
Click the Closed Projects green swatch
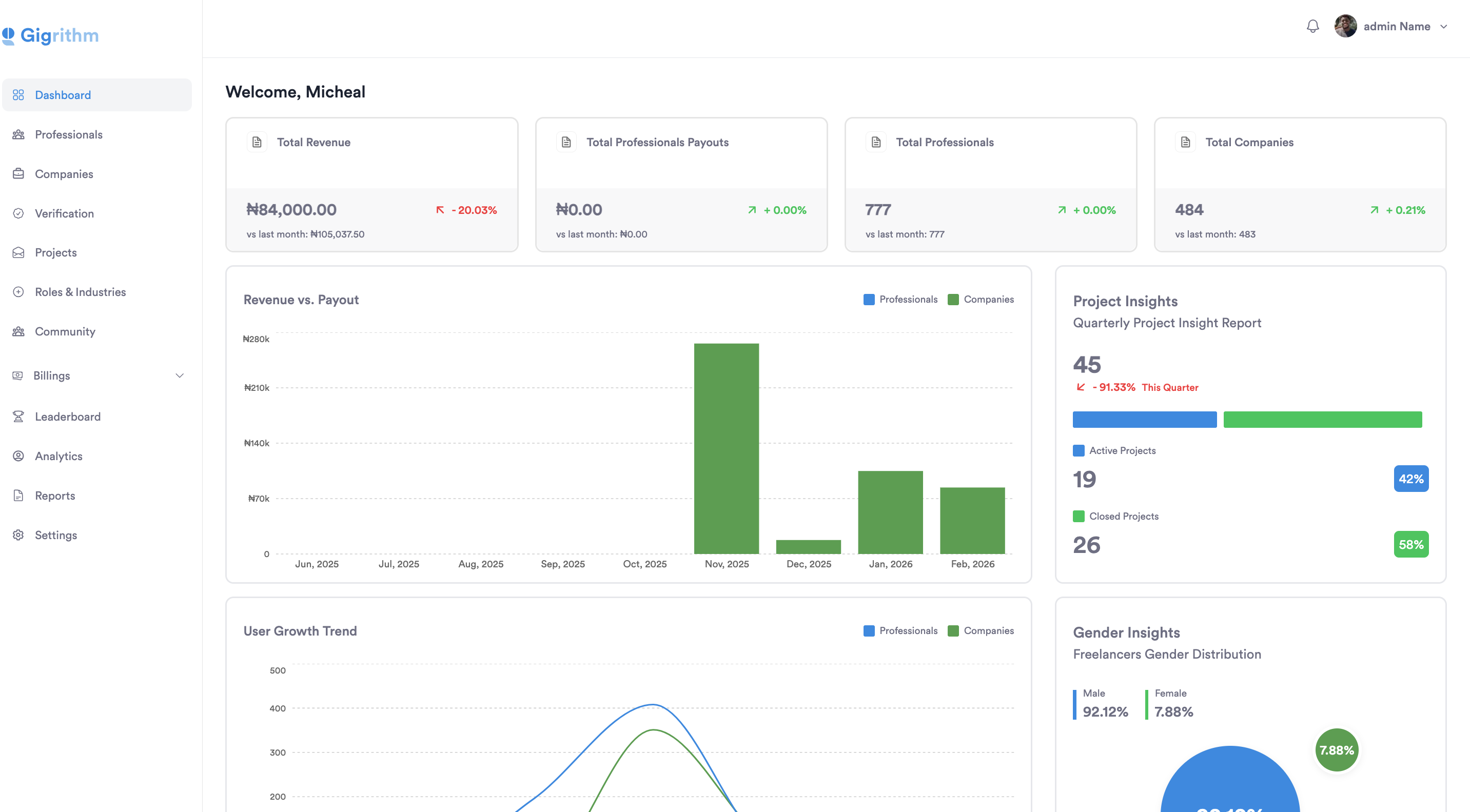1079,516
